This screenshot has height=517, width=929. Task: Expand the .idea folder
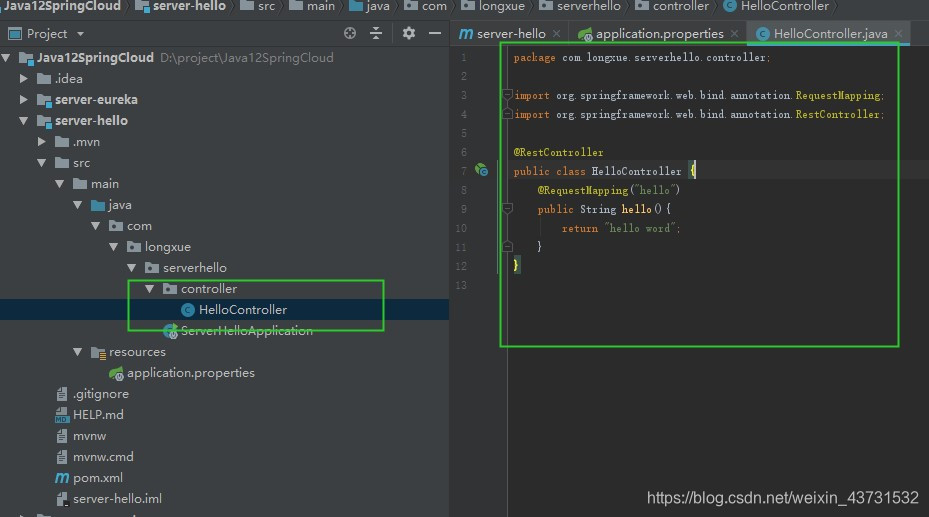(x=24, y=78)
